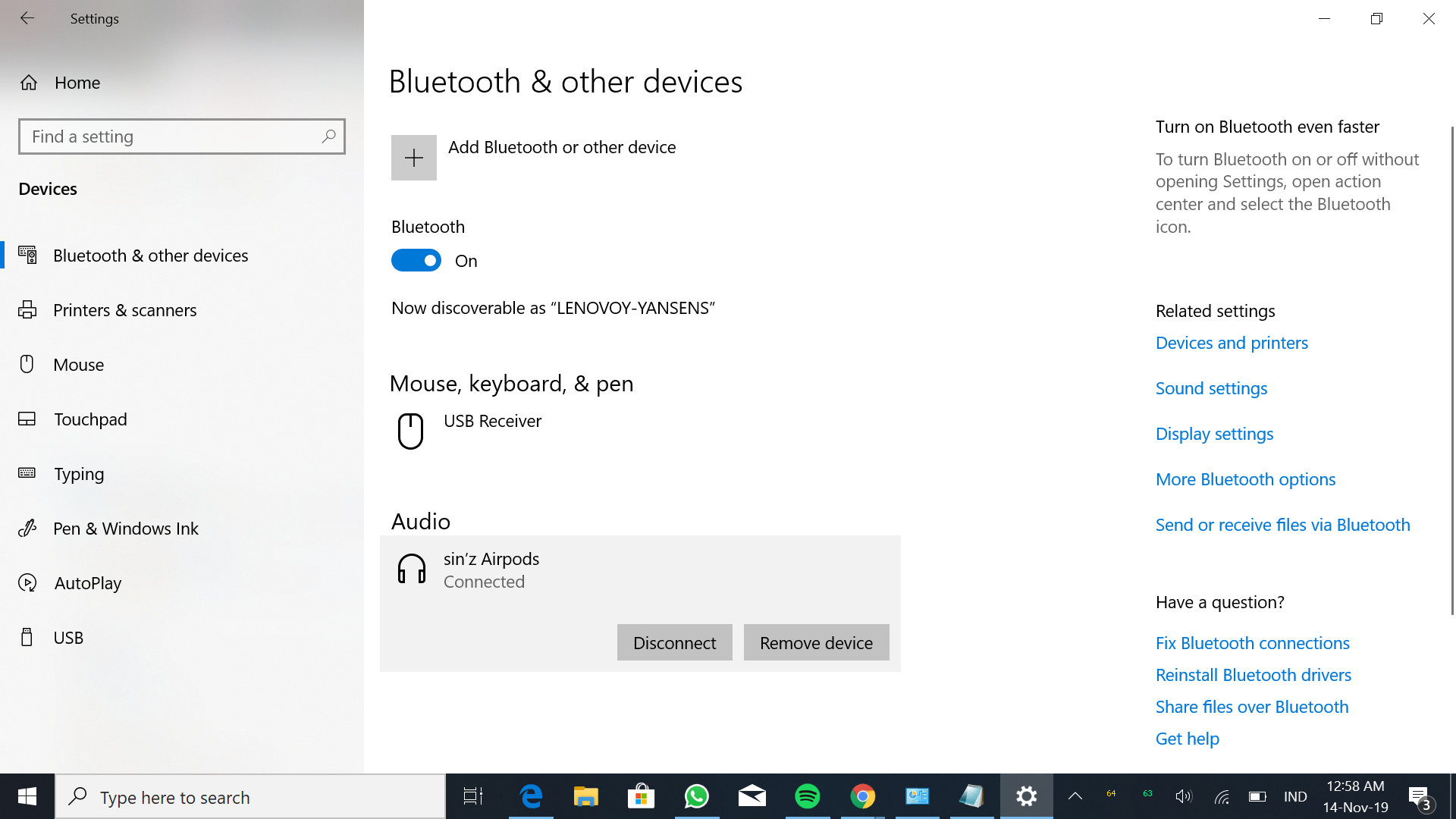Screen dimensions: 1456x819
Task: Open Share files over Bluetooth link
Action: (x=1252, y=707)
